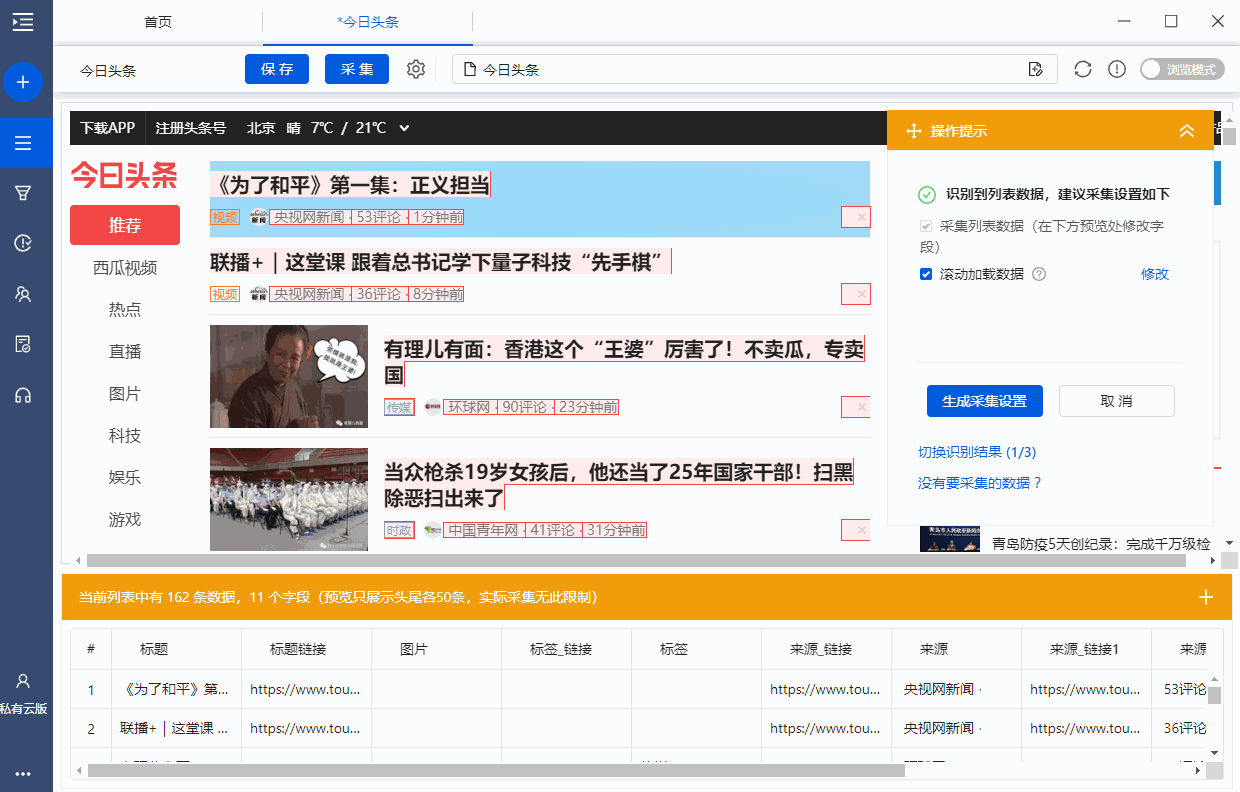
Task: Open the 图片 channel
Action: tap(125, 394)
